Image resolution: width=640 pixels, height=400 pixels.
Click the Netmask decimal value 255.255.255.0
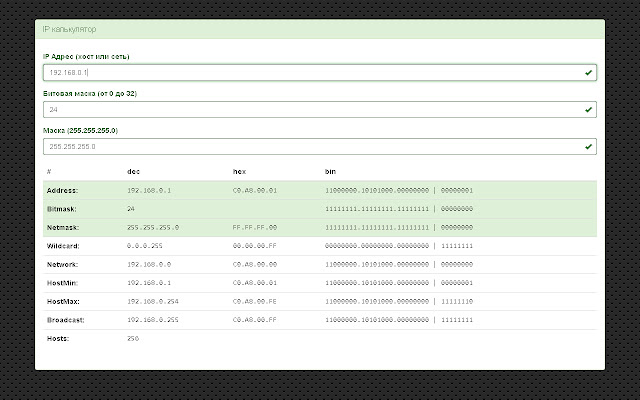coord(153,227)
